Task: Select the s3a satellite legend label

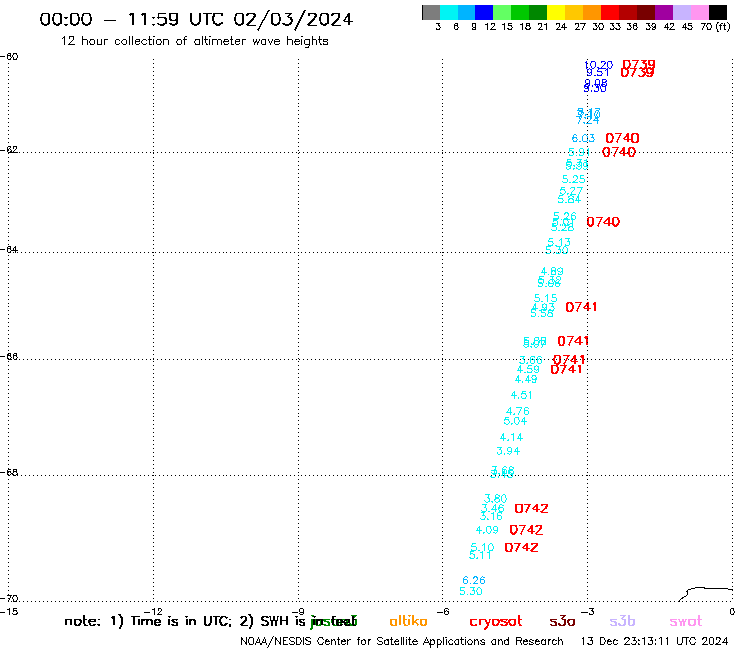Action: click(x=563, y=622)
